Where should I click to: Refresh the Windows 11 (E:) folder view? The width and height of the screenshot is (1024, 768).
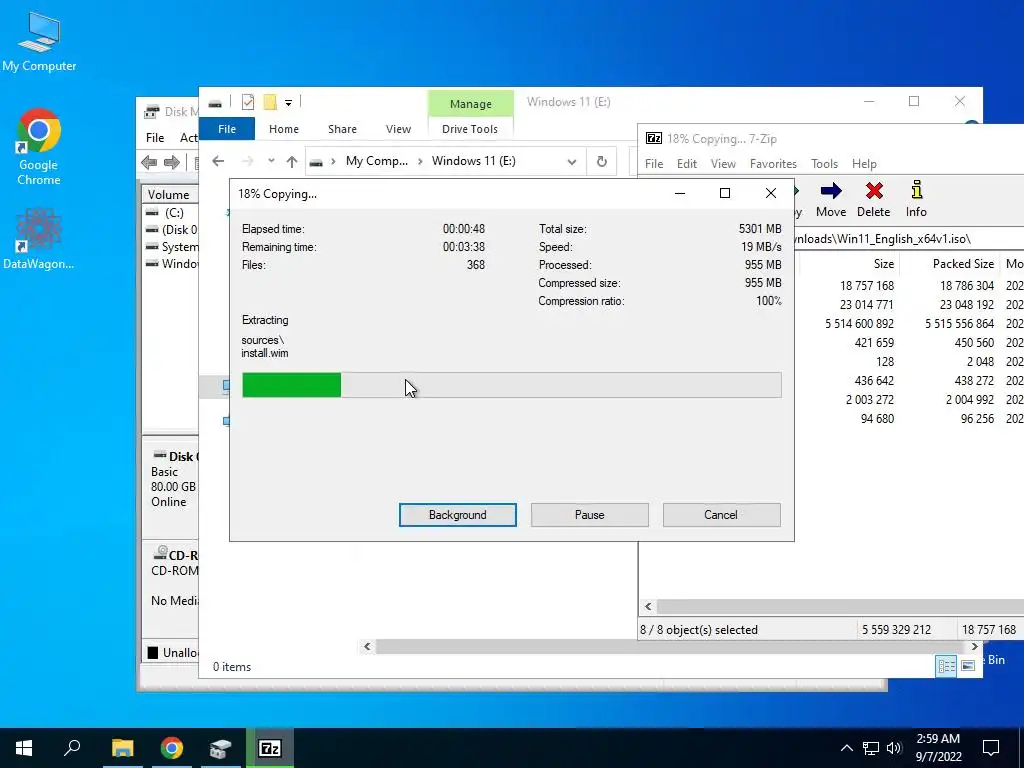(601, 161)
